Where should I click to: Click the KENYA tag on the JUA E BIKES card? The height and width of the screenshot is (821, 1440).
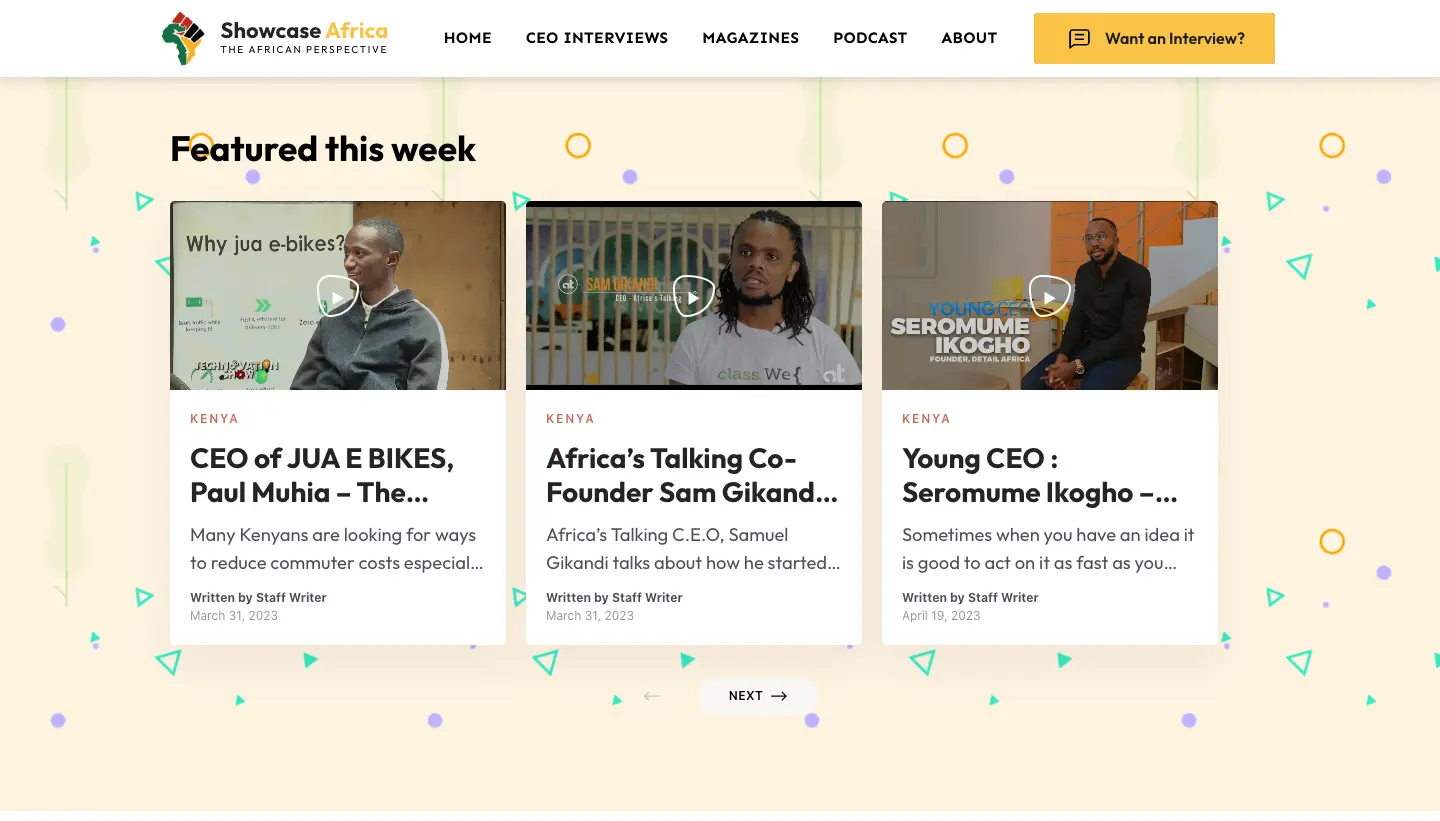[x=215, y=419]
